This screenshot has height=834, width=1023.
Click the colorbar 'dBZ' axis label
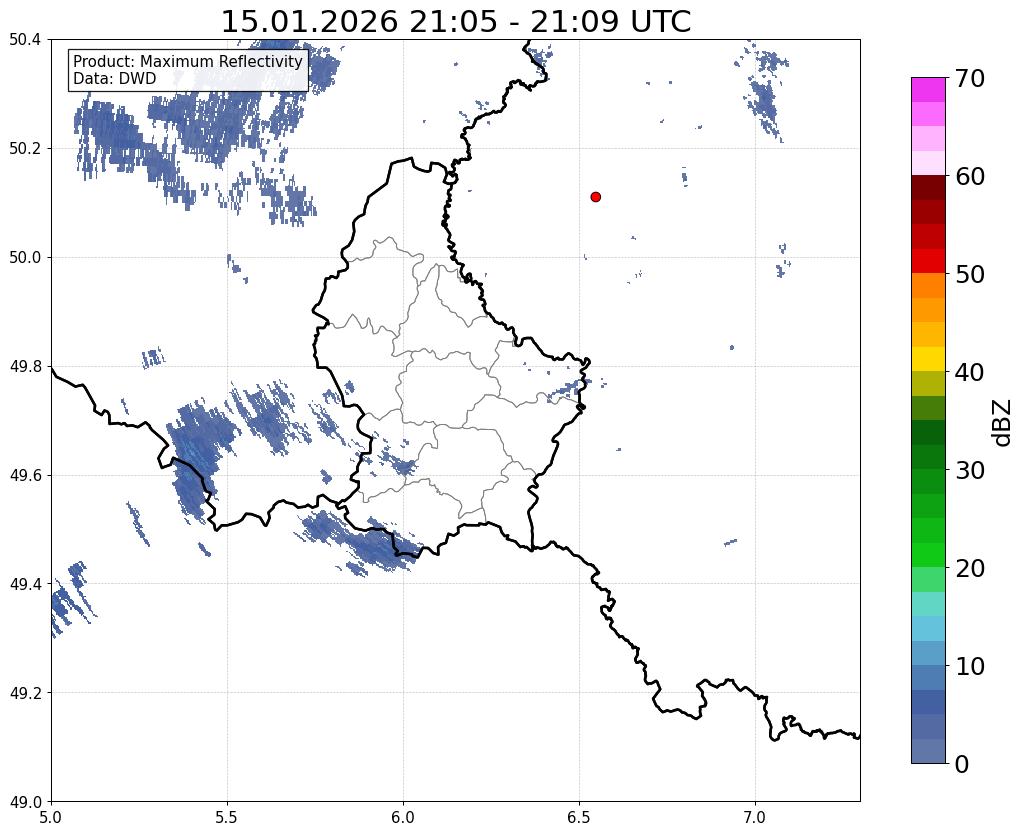coord(1002,423)
